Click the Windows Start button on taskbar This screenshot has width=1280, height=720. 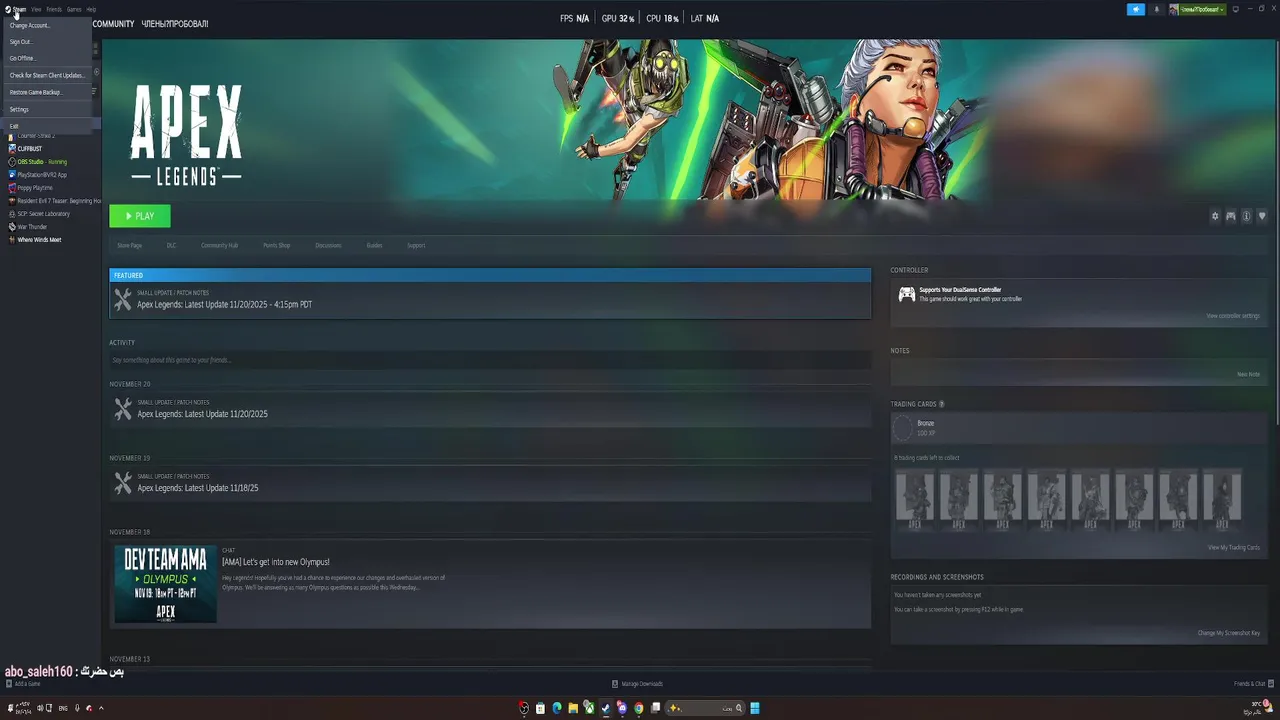tap(756, 708)
